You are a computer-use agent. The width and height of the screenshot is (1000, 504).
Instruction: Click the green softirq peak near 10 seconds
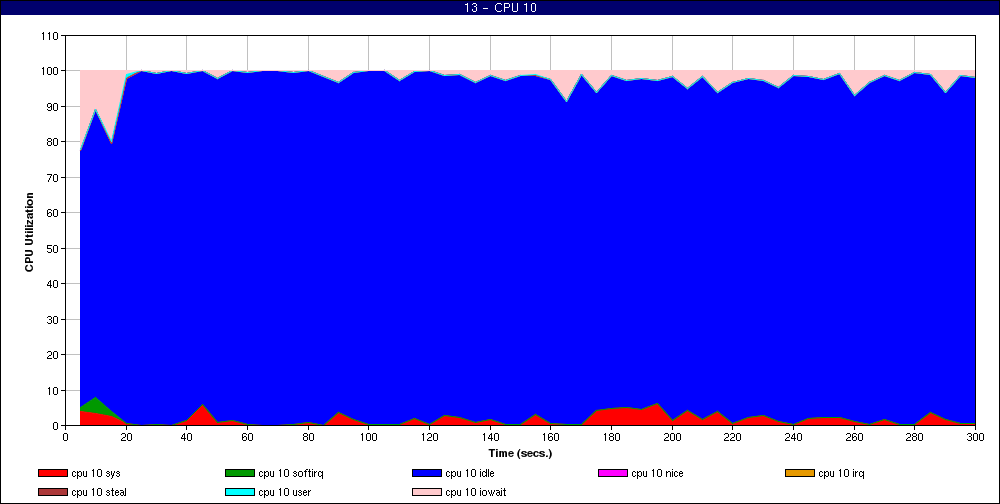tap(95, 404)
